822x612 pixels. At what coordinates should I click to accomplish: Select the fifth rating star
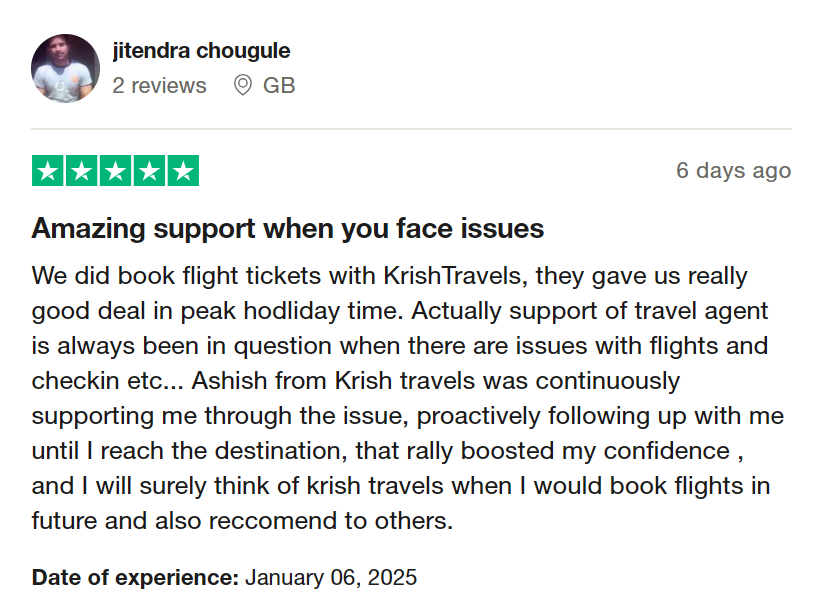[x=183, y=171]
